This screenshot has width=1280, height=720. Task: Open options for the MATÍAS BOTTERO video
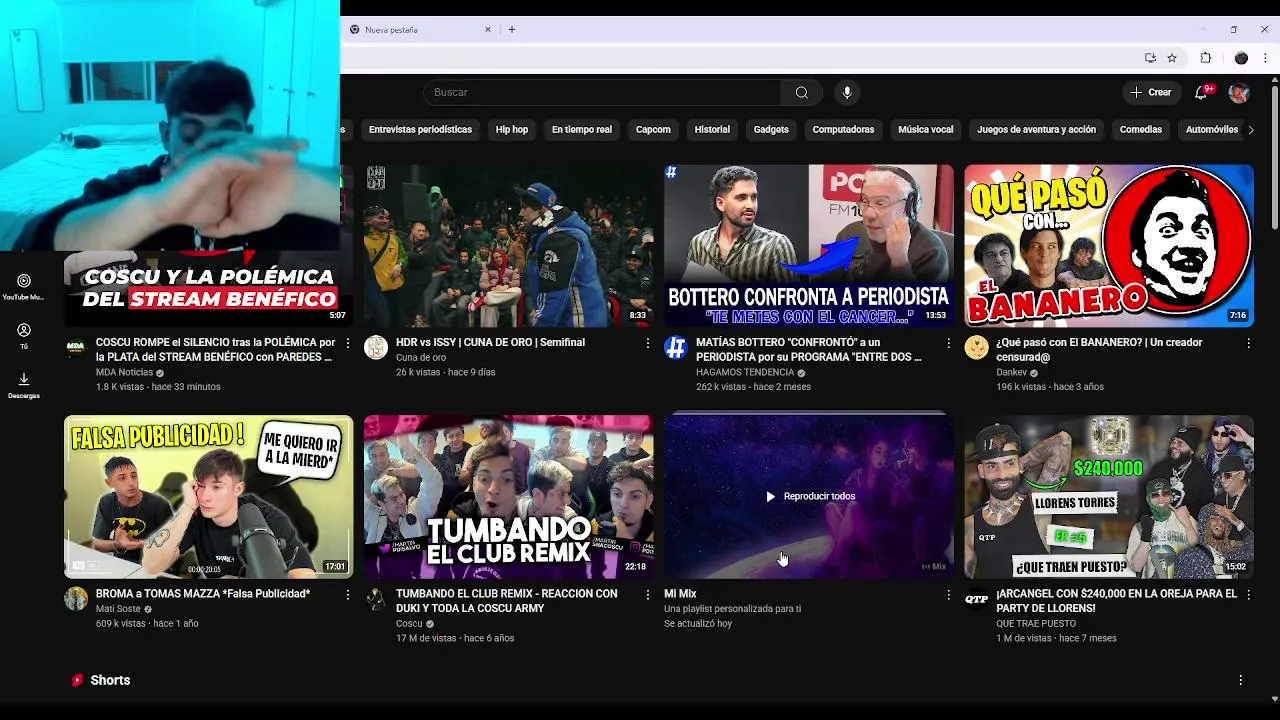[948, 343]
